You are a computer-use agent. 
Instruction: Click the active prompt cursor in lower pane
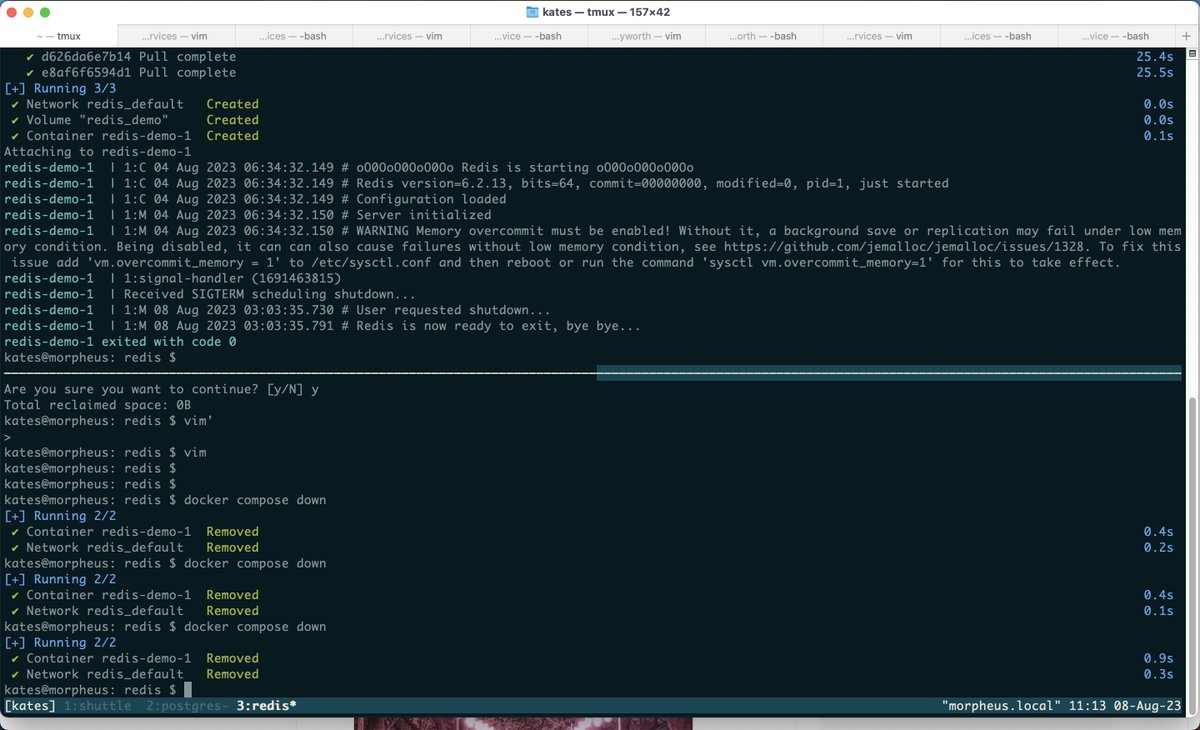(188, 690)
